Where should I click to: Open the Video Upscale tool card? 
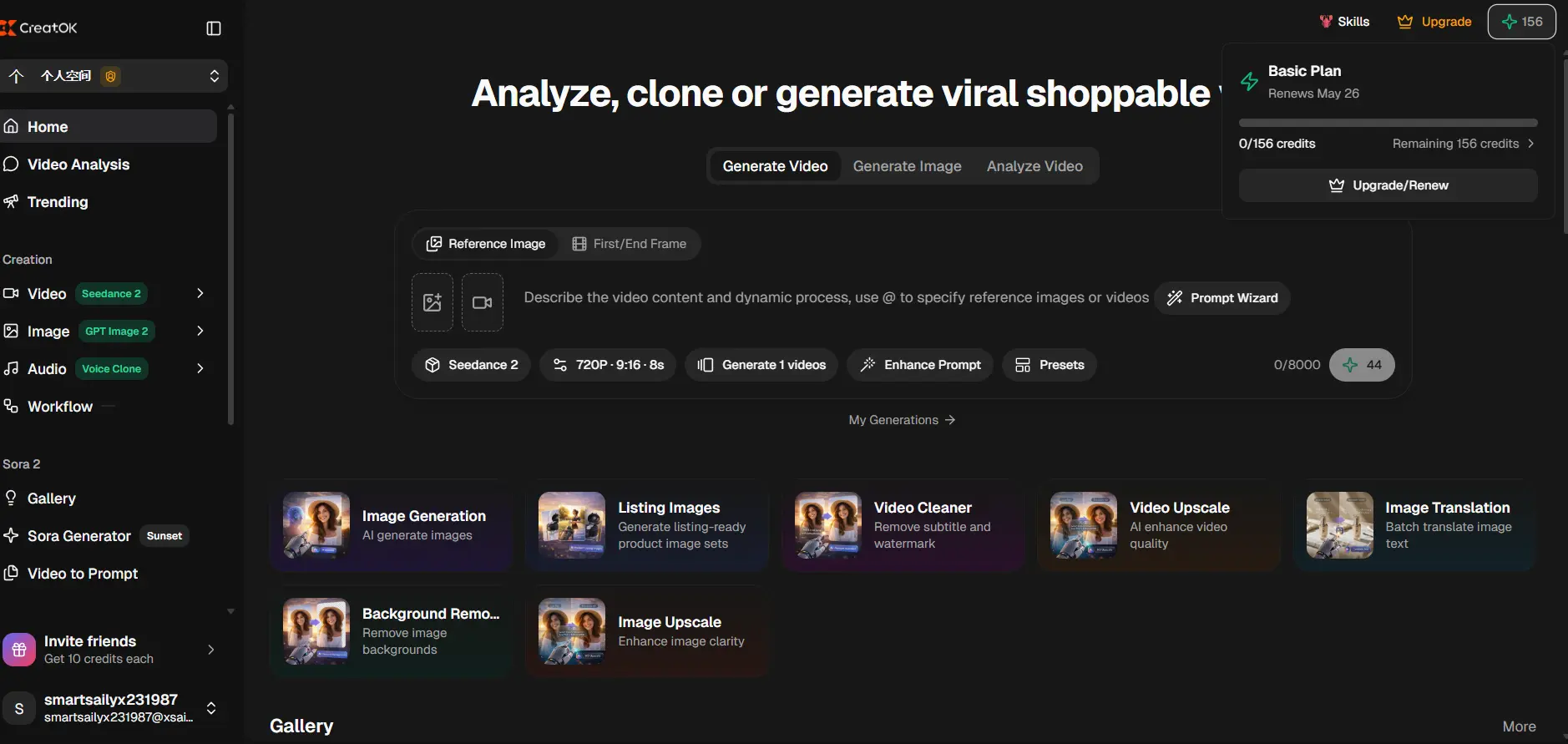[1159, 525]
